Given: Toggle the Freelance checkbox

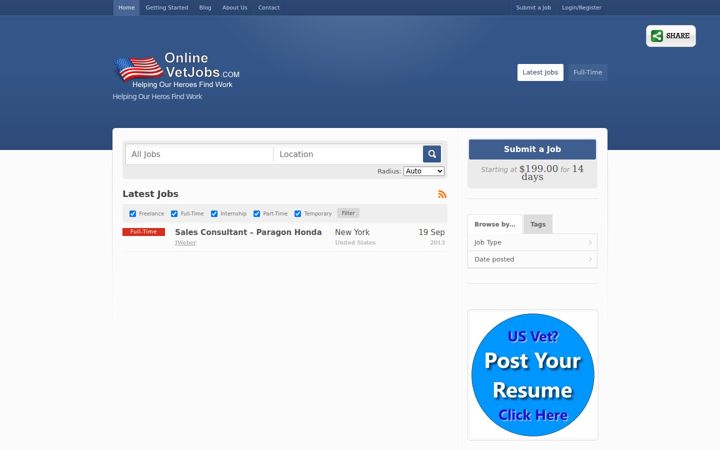Looking at the screenshot, I should 133,214.
